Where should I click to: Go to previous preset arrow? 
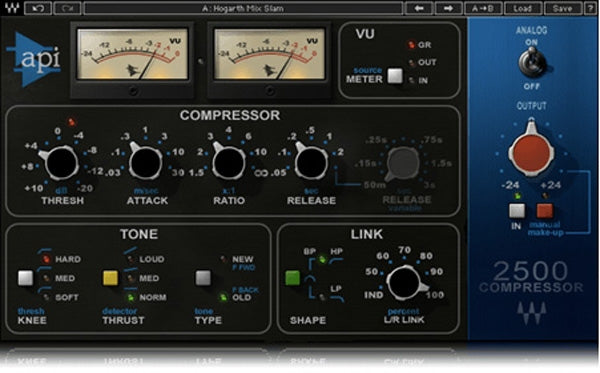(x=419, y=8)
